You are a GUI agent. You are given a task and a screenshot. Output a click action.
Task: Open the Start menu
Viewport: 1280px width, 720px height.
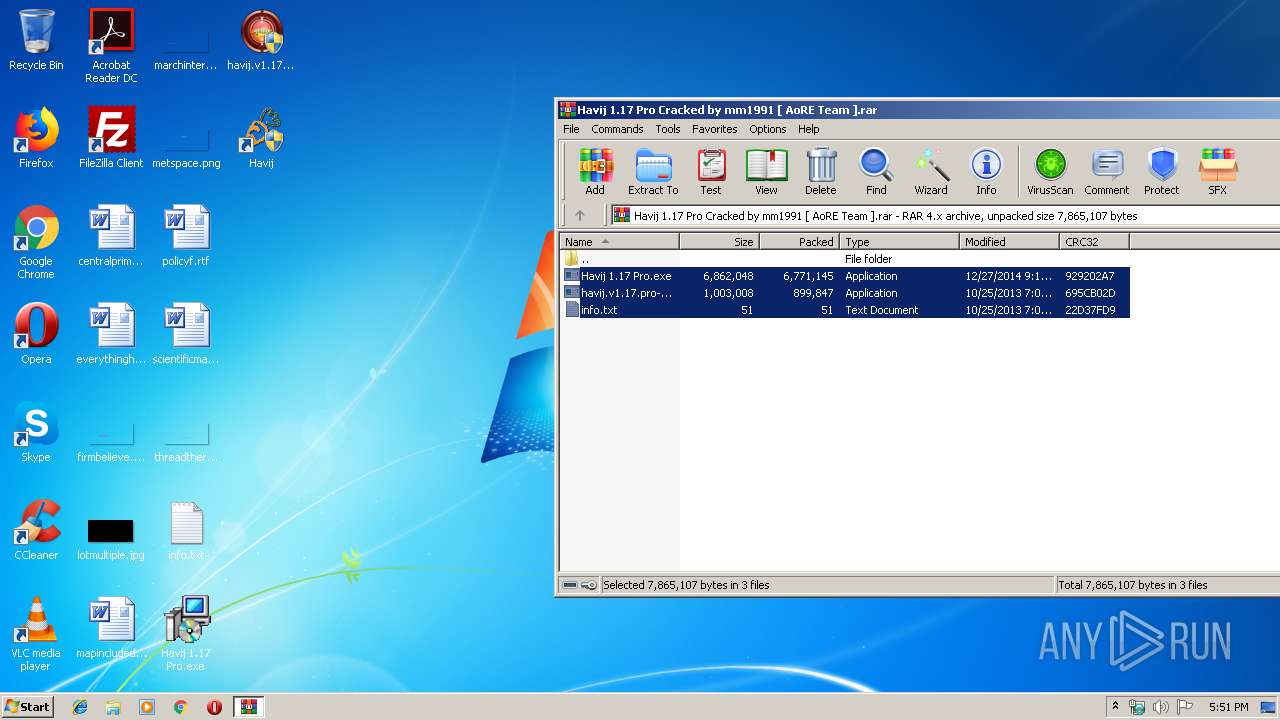(x=27, y=706)
